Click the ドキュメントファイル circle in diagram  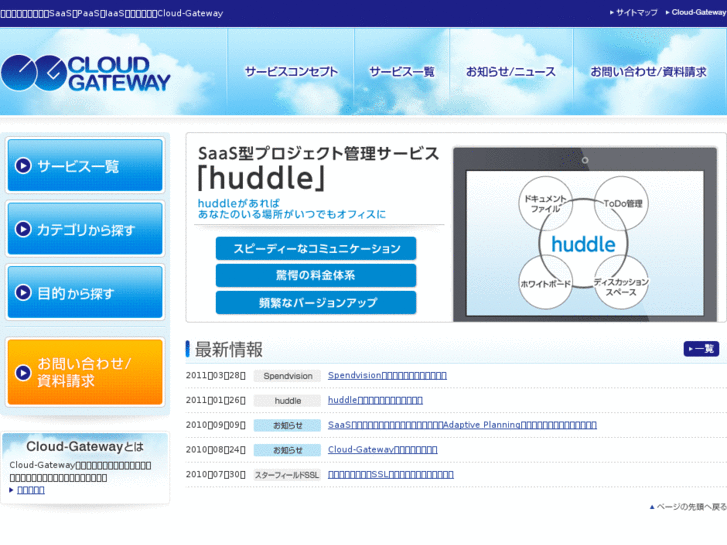(546, 203)
